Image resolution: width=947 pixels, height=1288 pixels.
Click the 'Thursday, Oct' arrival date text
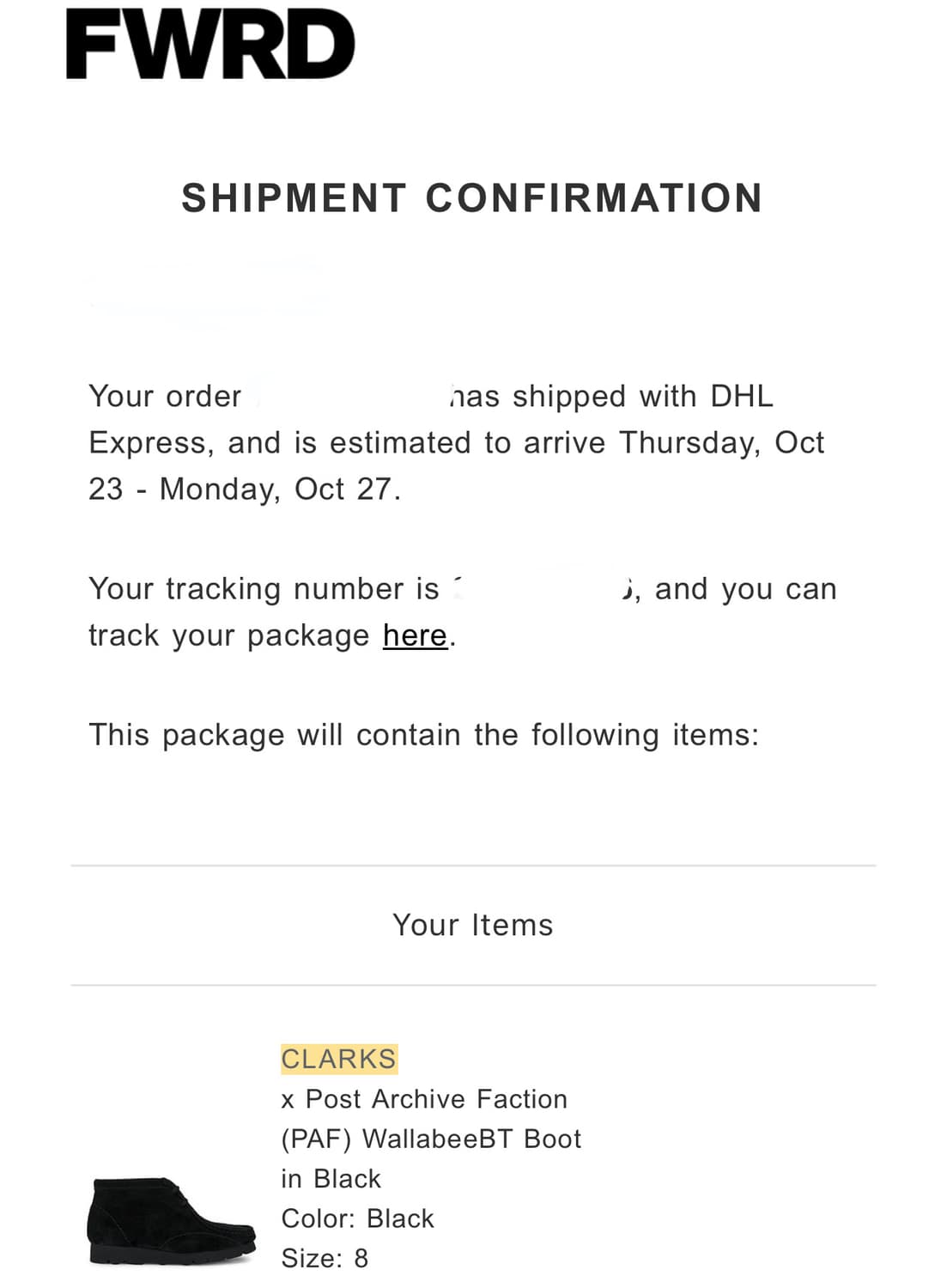tap(721, 443)
